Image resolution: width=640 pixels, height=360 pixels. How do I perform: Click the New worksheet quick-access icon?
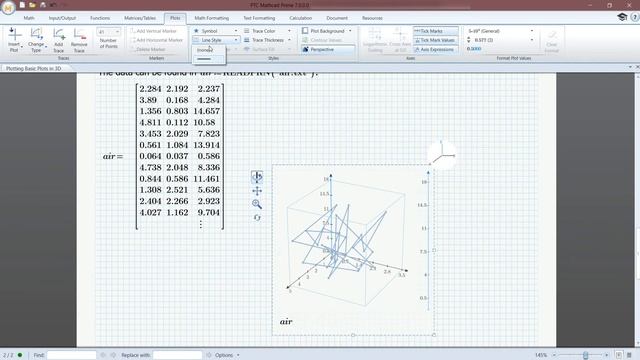(x=22, y=5)
